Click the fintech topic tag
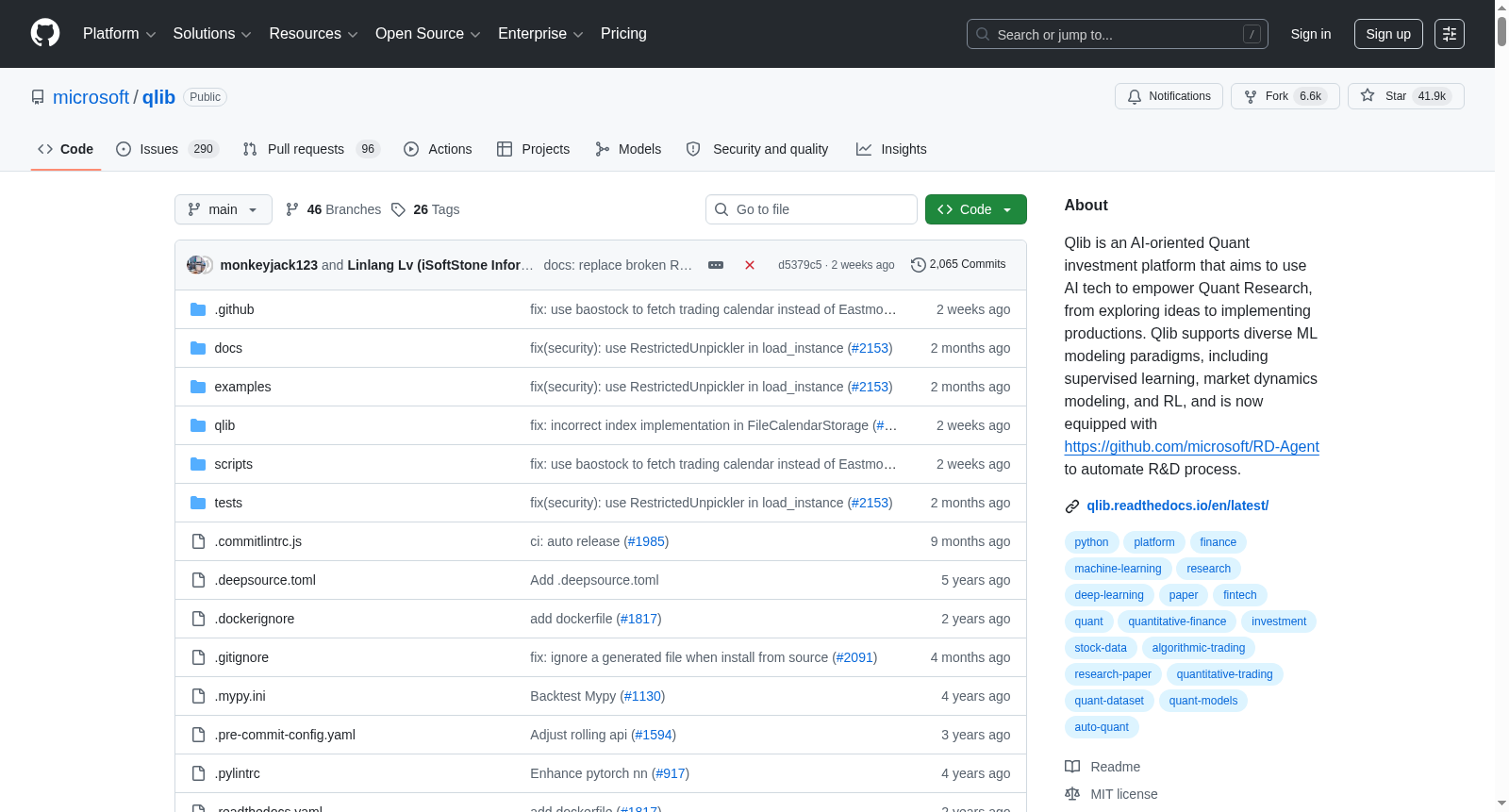1509x812 pixels. tap(1239, 595)
